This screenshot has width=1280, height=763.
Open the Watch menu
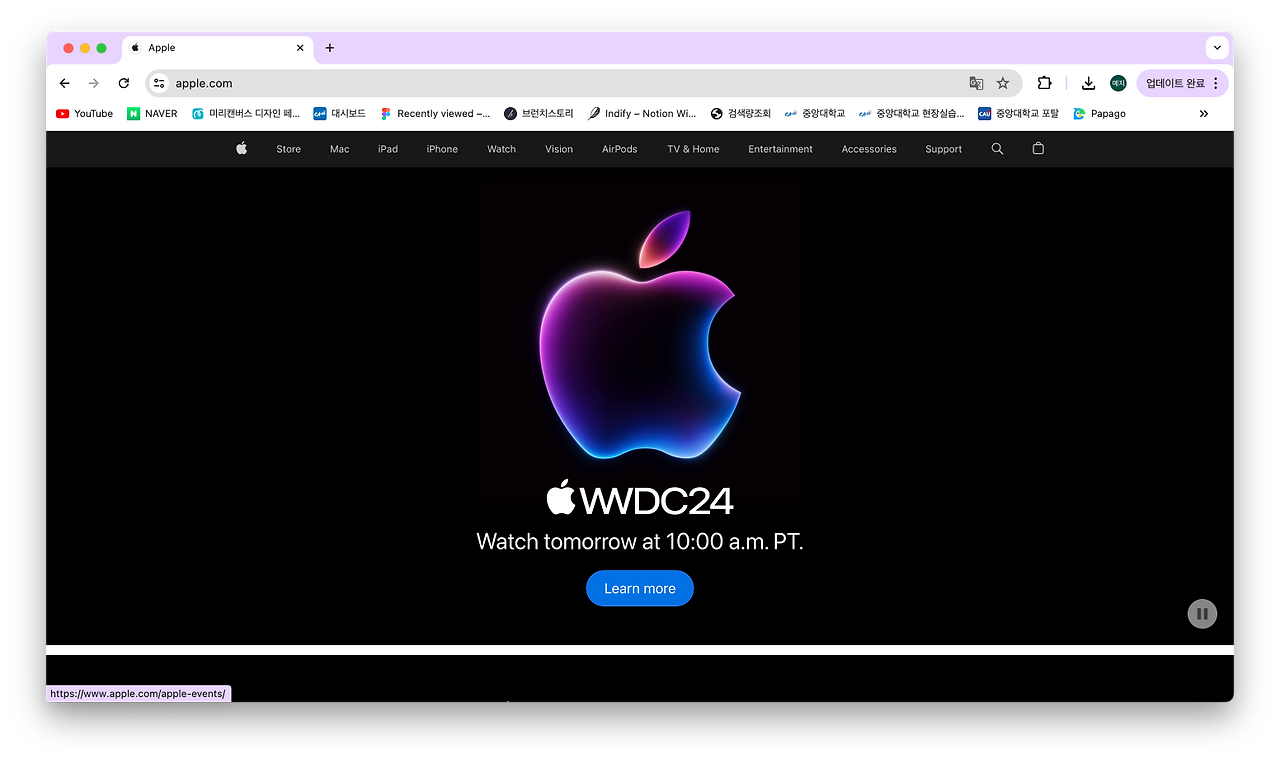pyautogui.click(x=502, y=149)
